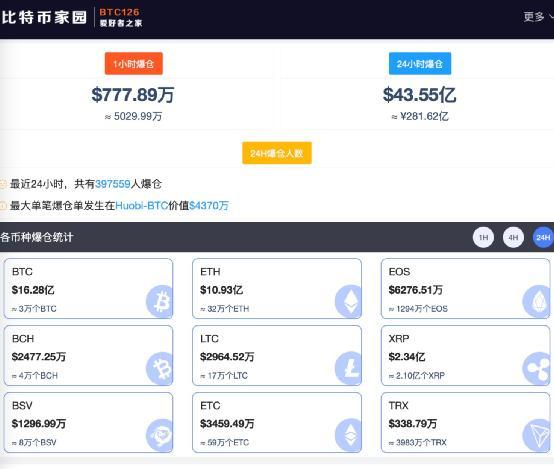
Task: Click the XRP card title
Action: [399, 339]
